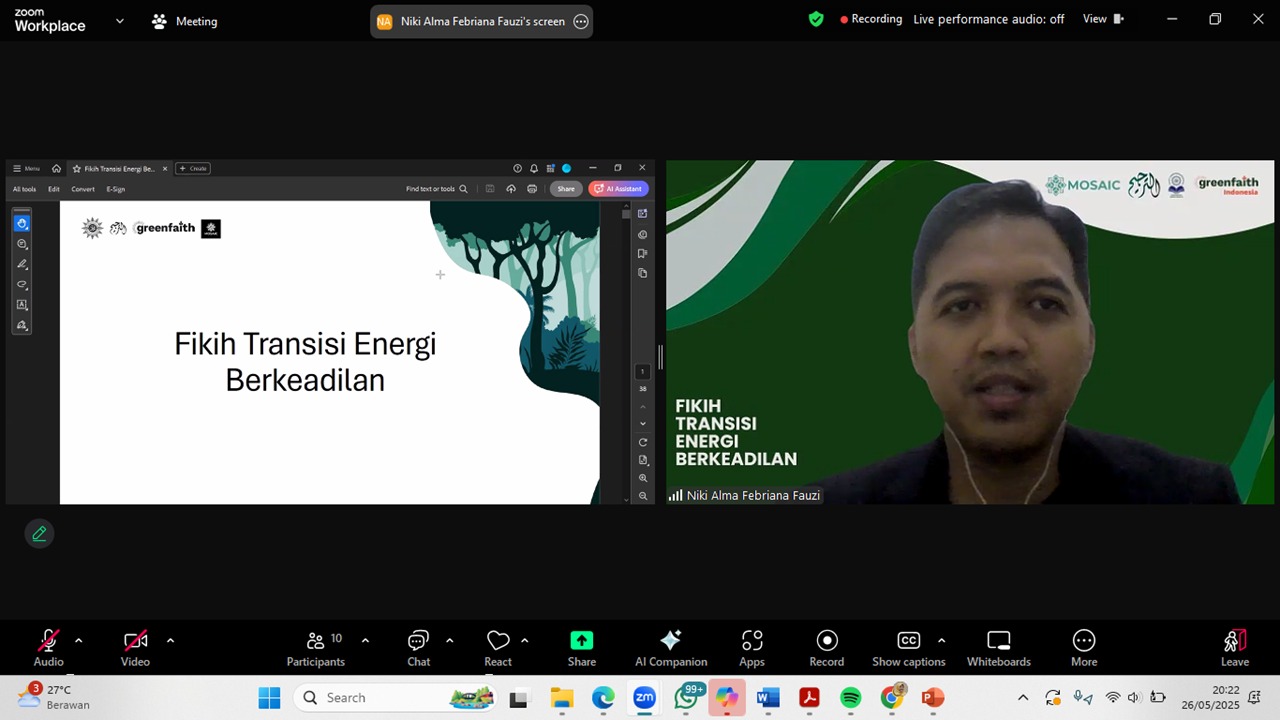Viewport: 1280px width, 720px height.
Task: Click the Record button
Action: coord(826,648)
